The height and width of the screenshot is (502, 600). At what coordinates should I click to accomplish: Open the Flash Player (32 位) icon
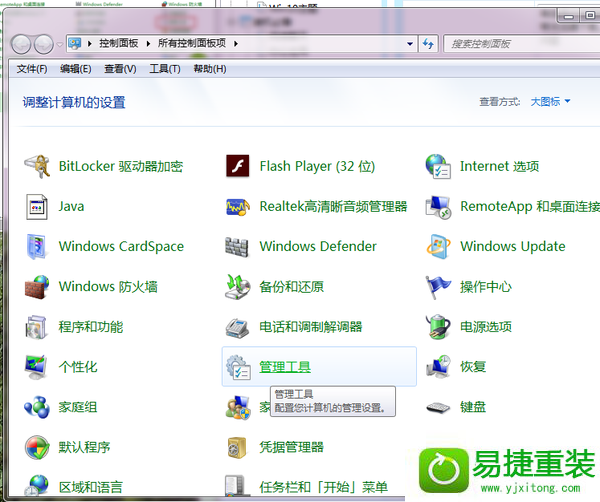tap(238, 166)
